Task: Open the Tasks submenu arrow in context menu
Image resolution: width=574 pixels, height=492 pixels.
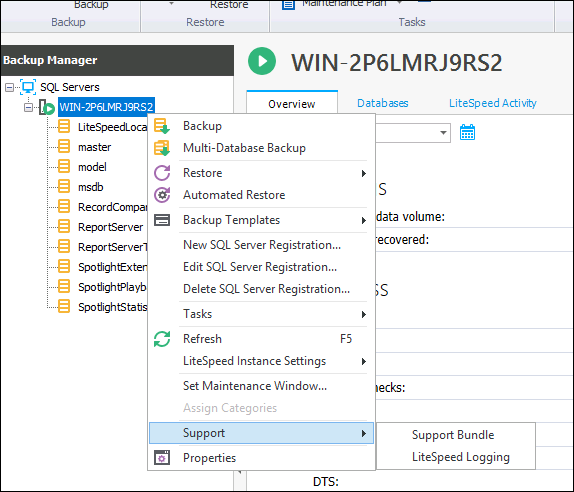Action: (x=364, y=314)
